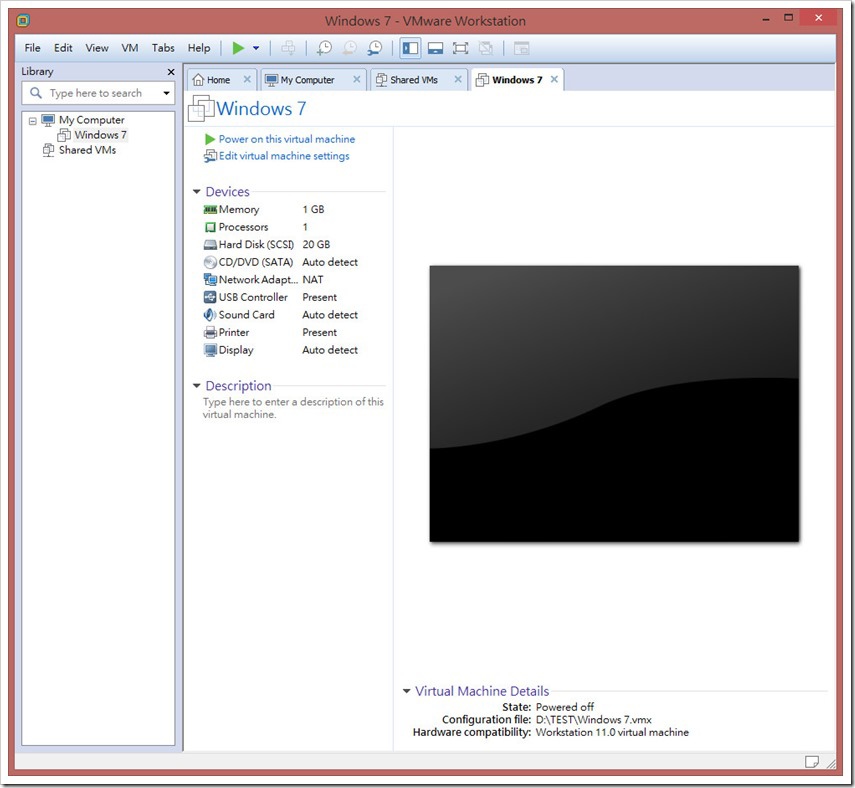This screenshot has height=788, width=855.
Task: Close the Home tab
Action: point(247,80)
